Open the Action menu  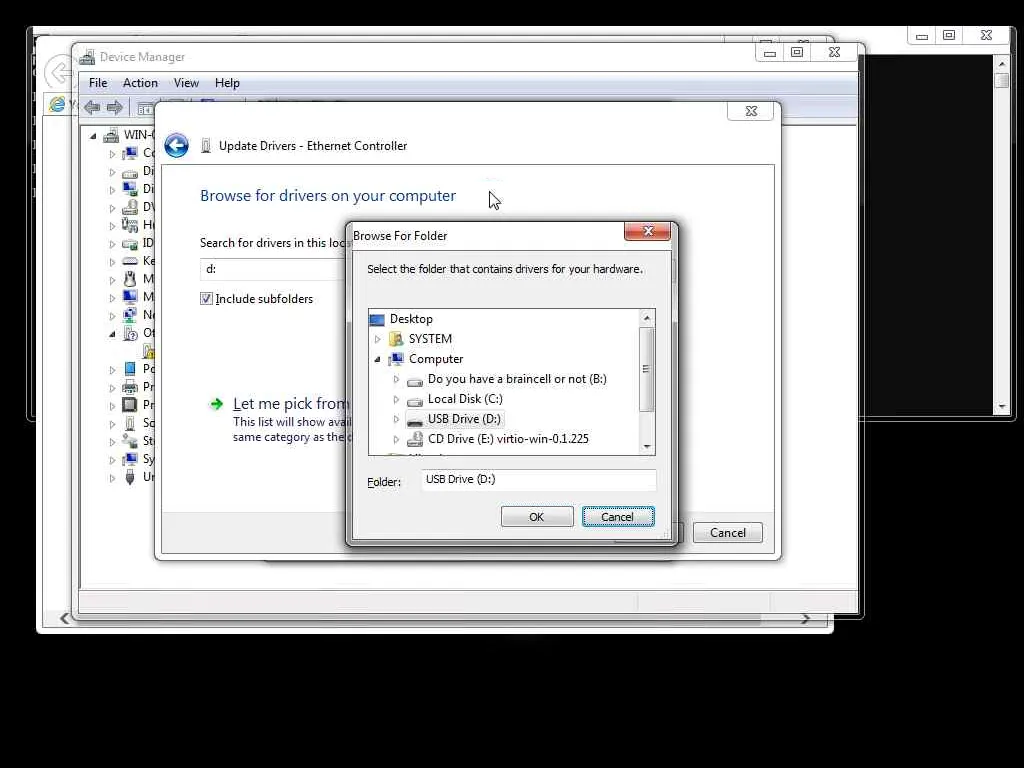[x=140, y=83]
